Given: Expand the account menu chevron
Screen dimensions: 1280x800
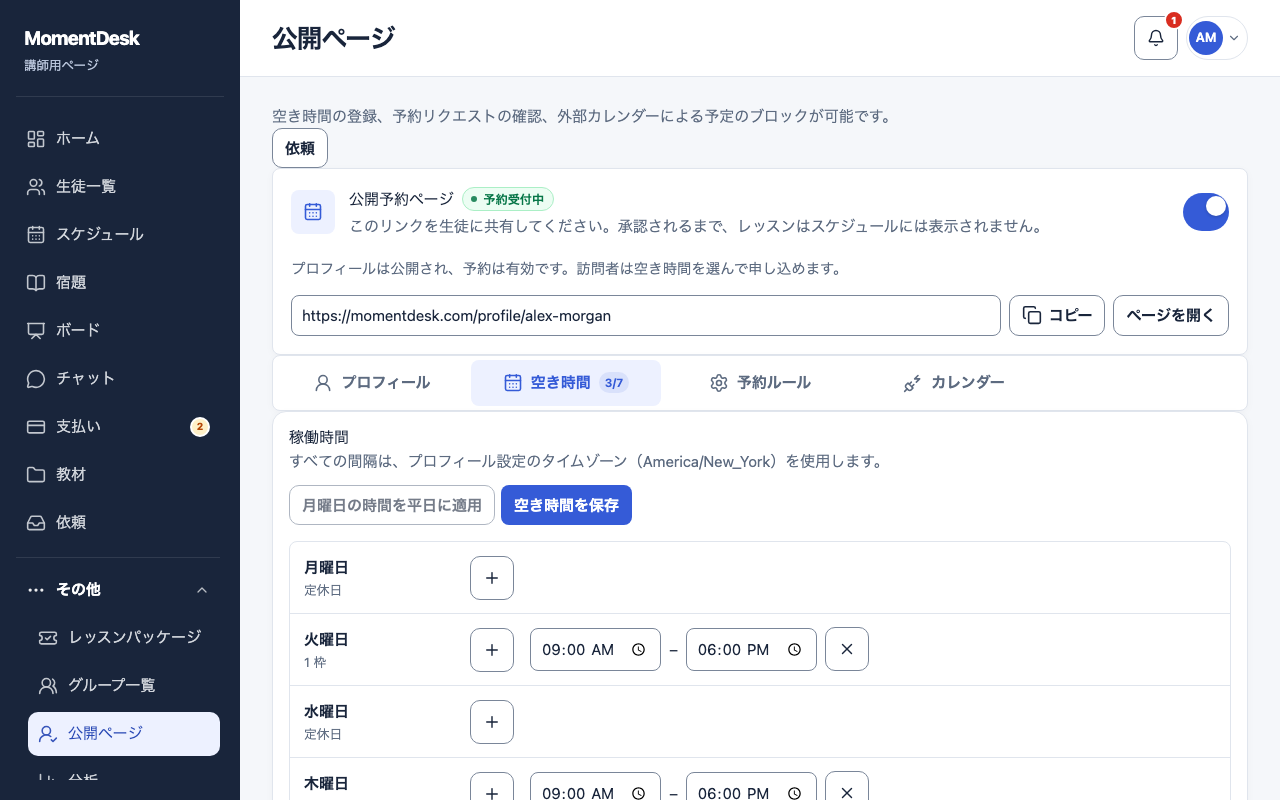Looking at the screenshot, I should [x=1234, y=38].
